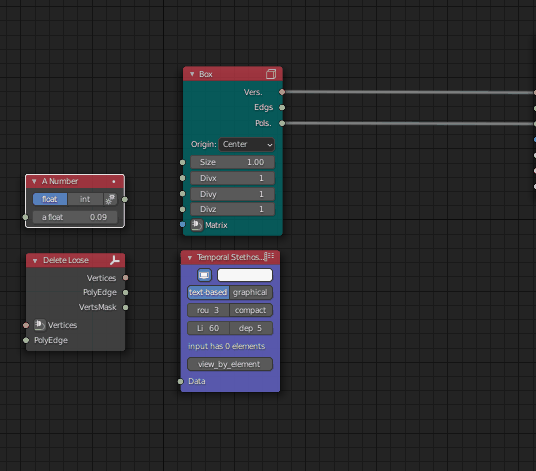Select text-based mode in Stethoscope

coord(208,293)
